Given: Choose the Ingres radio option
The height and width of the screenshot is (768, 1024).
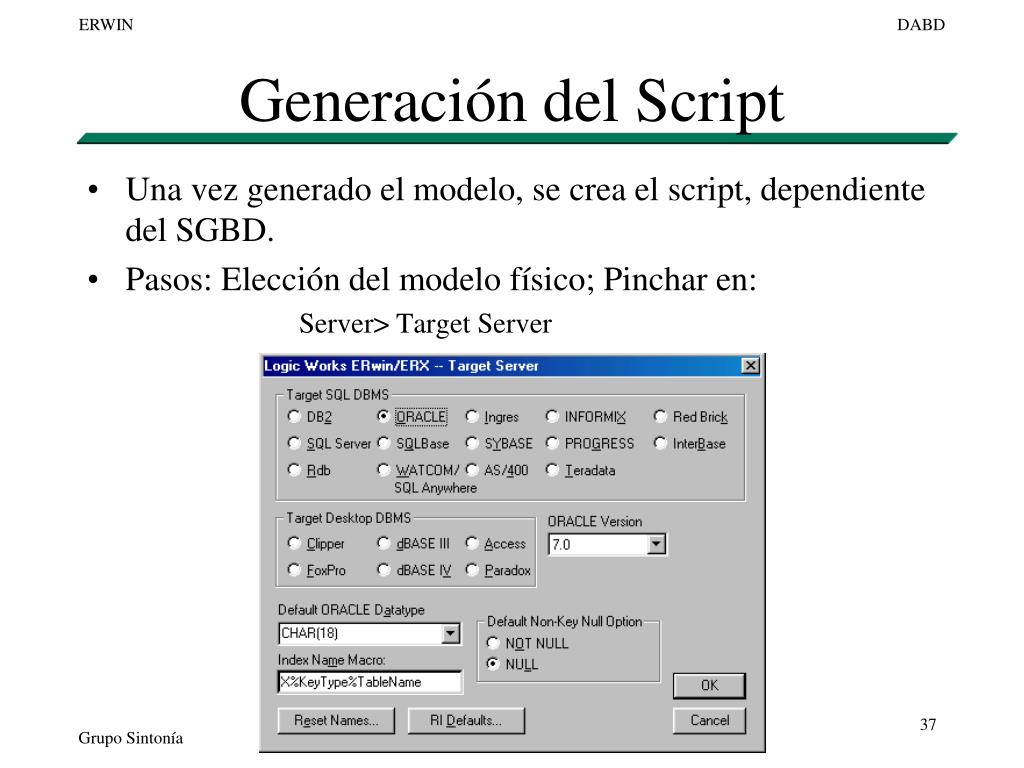Looking at the screenshot, I should pos(472,417).
